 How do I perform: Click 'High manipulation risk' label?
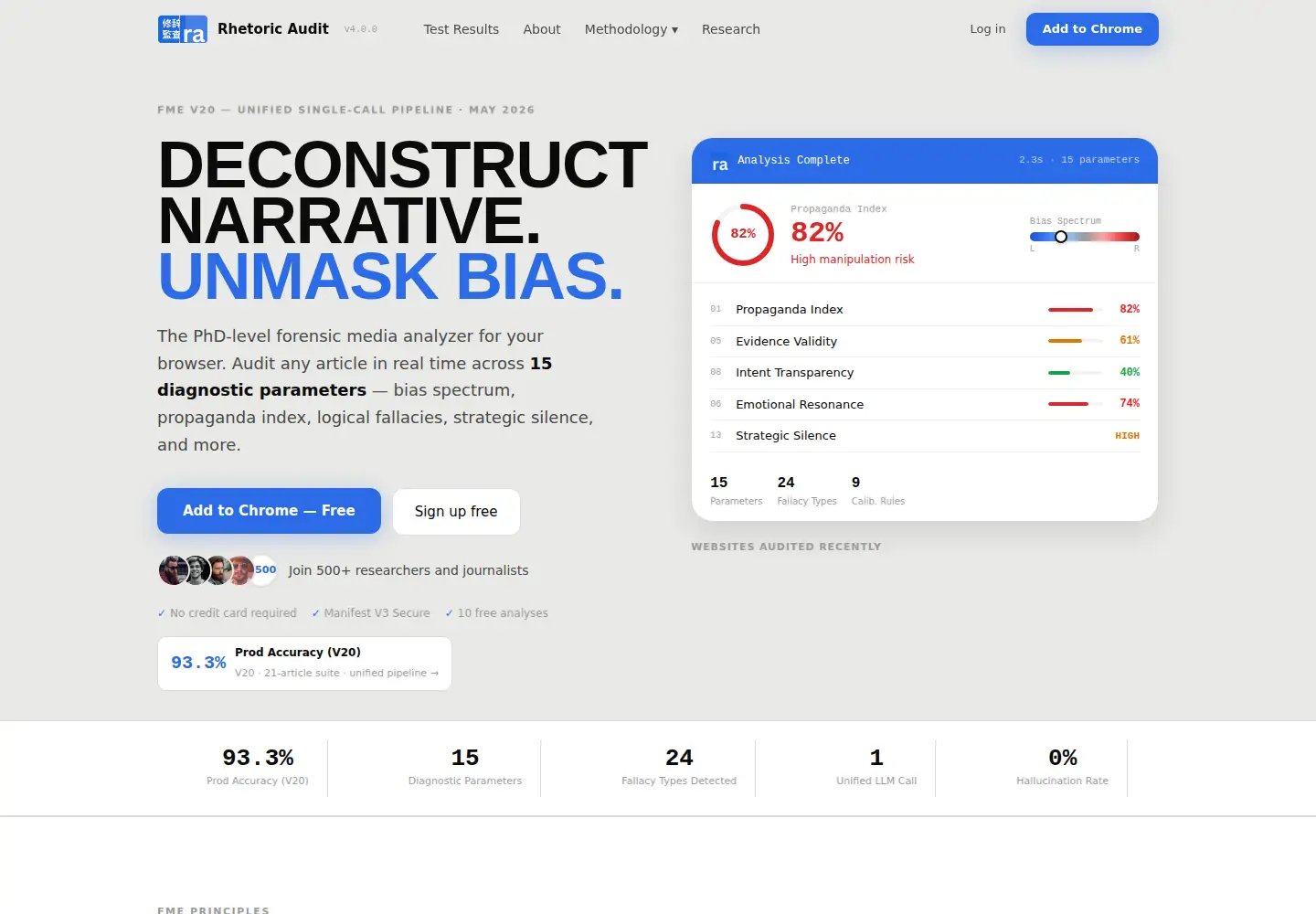pos(853,260)
